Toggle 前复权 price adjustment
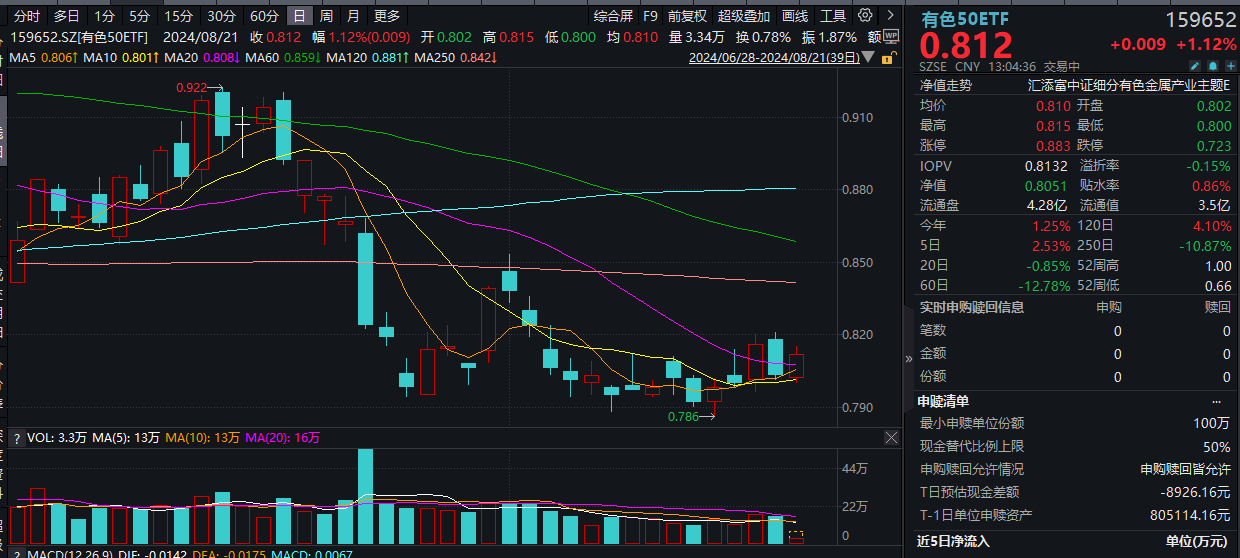The width and height of the screenshot is (1240, 558). (x=687, y=16)
